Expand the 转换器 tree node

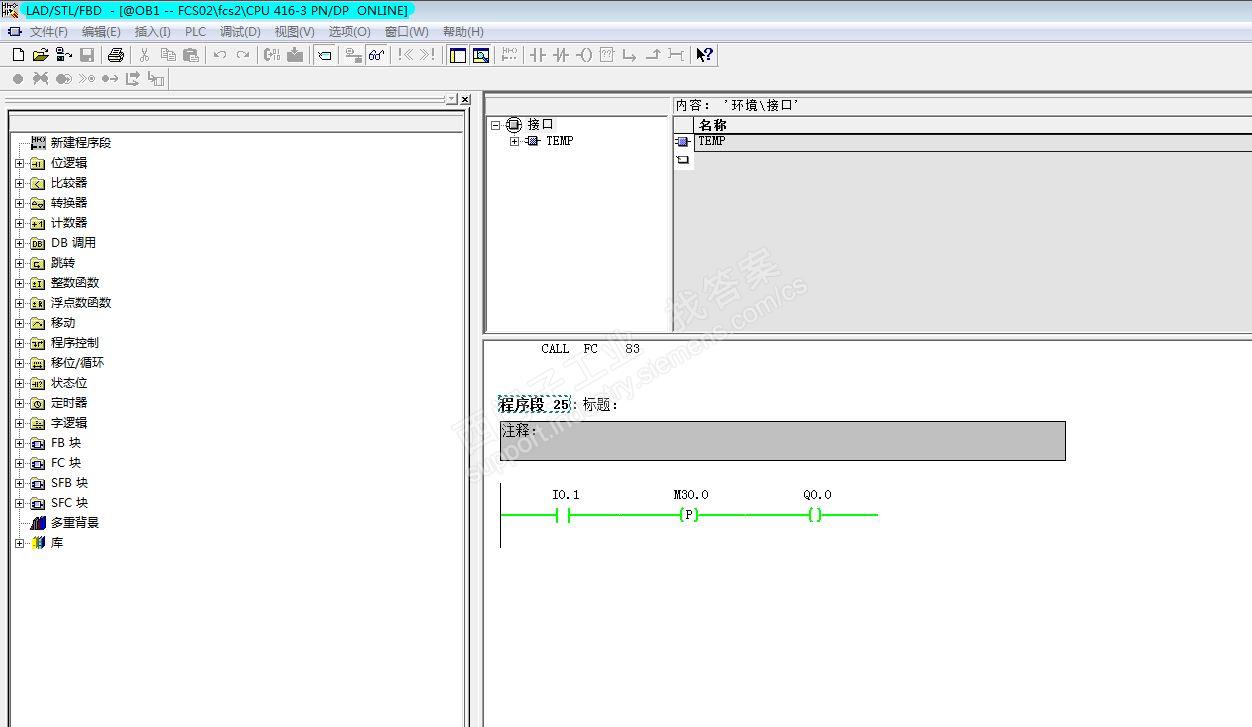tap(19, 203)
